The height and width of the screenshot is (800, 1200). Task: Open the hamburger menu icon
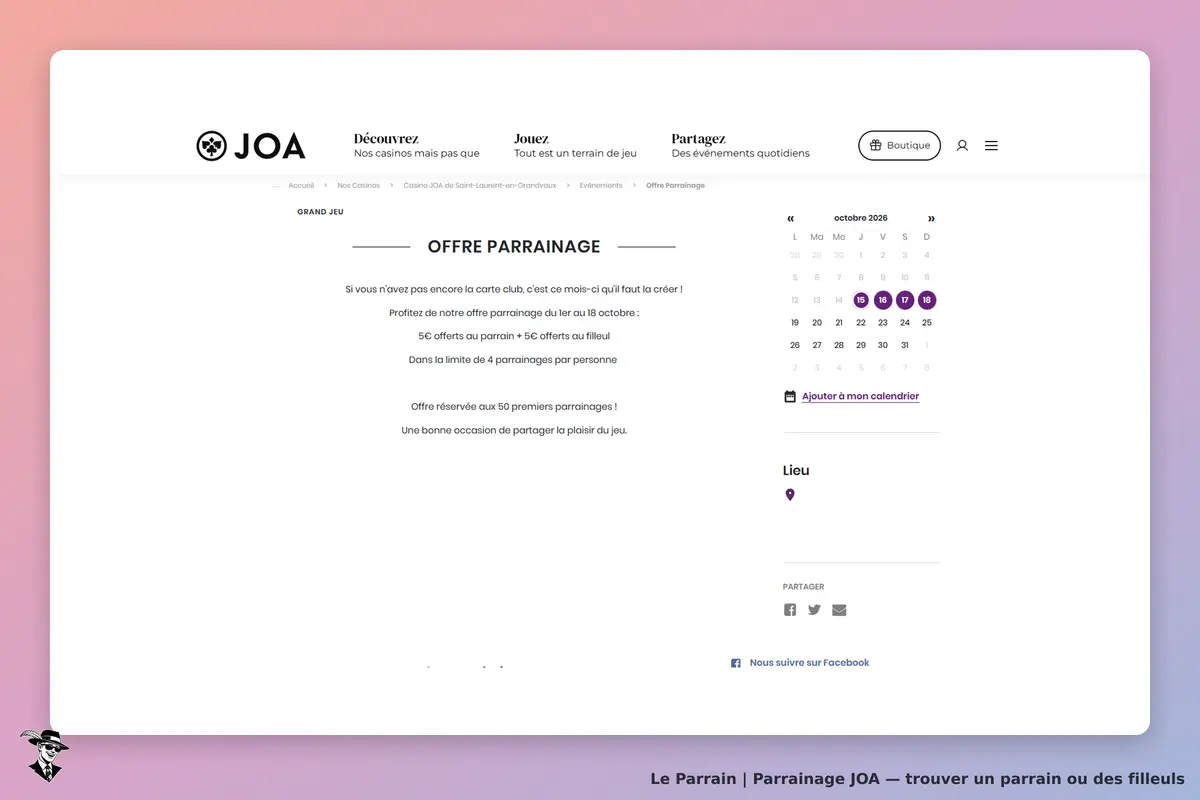(x=991, y=145)
